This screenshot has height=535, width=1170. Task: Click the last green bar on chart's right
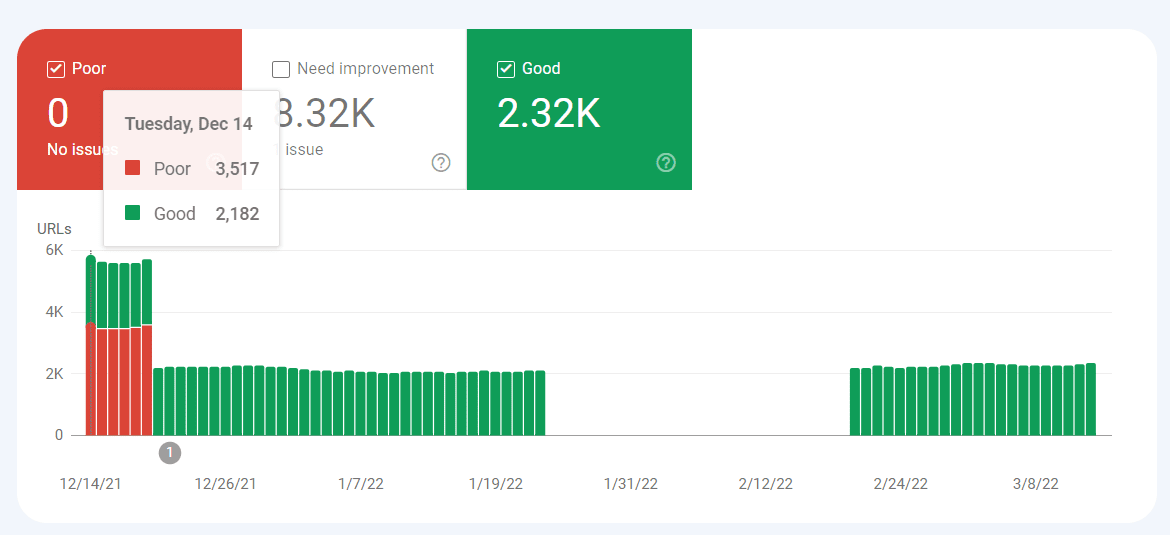(1091, 400)
